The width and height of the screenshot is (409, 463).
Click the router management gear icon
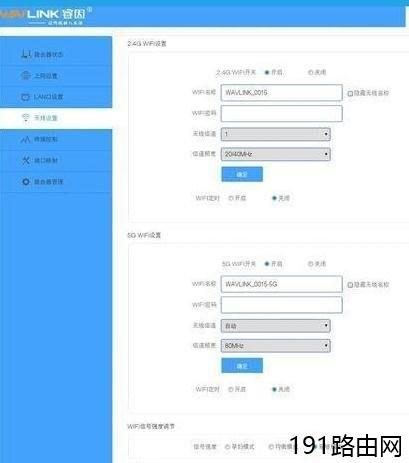point(26,181)
